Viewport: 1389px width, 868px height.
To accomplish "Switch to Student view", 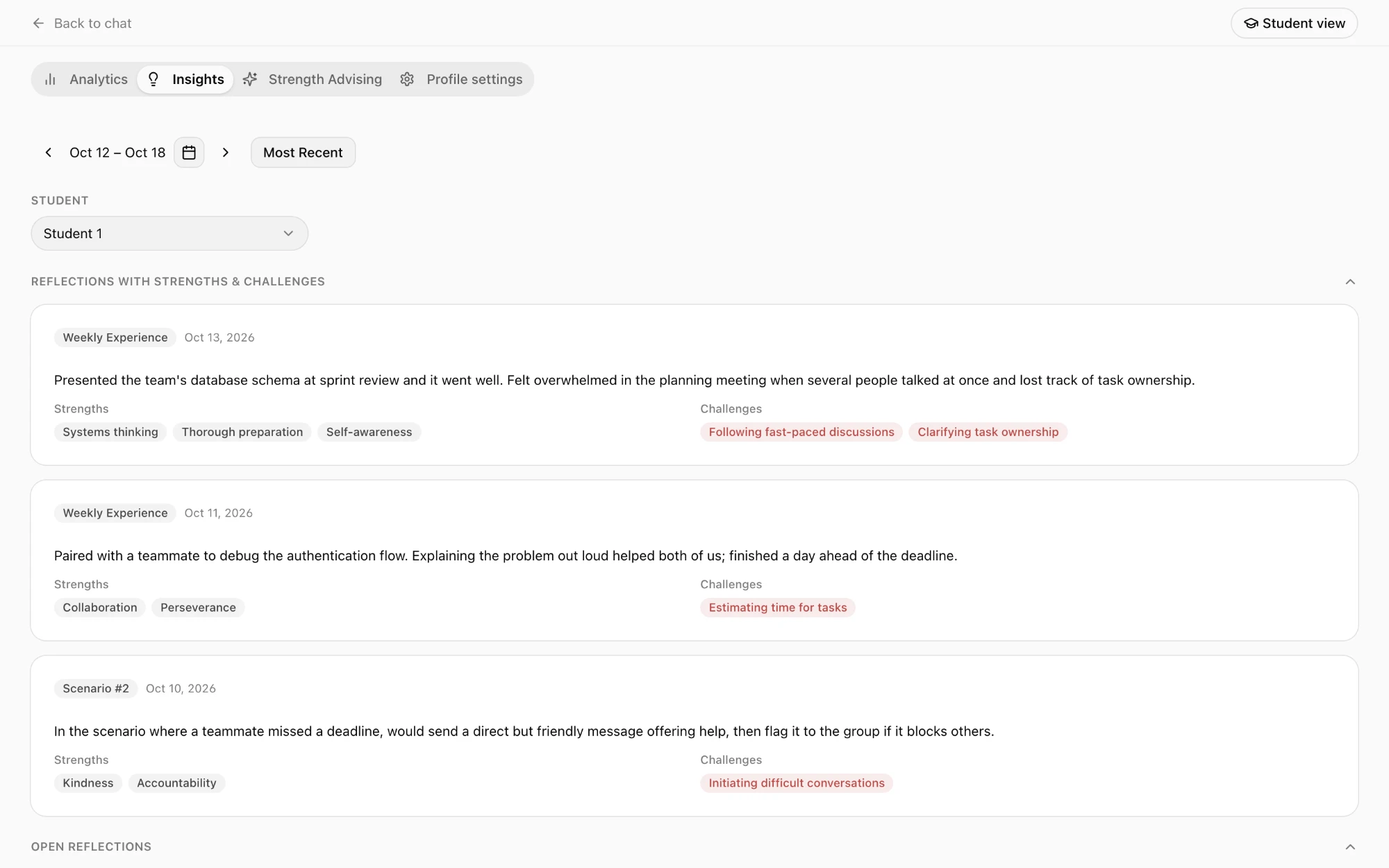I will (x=1294, y=24).
